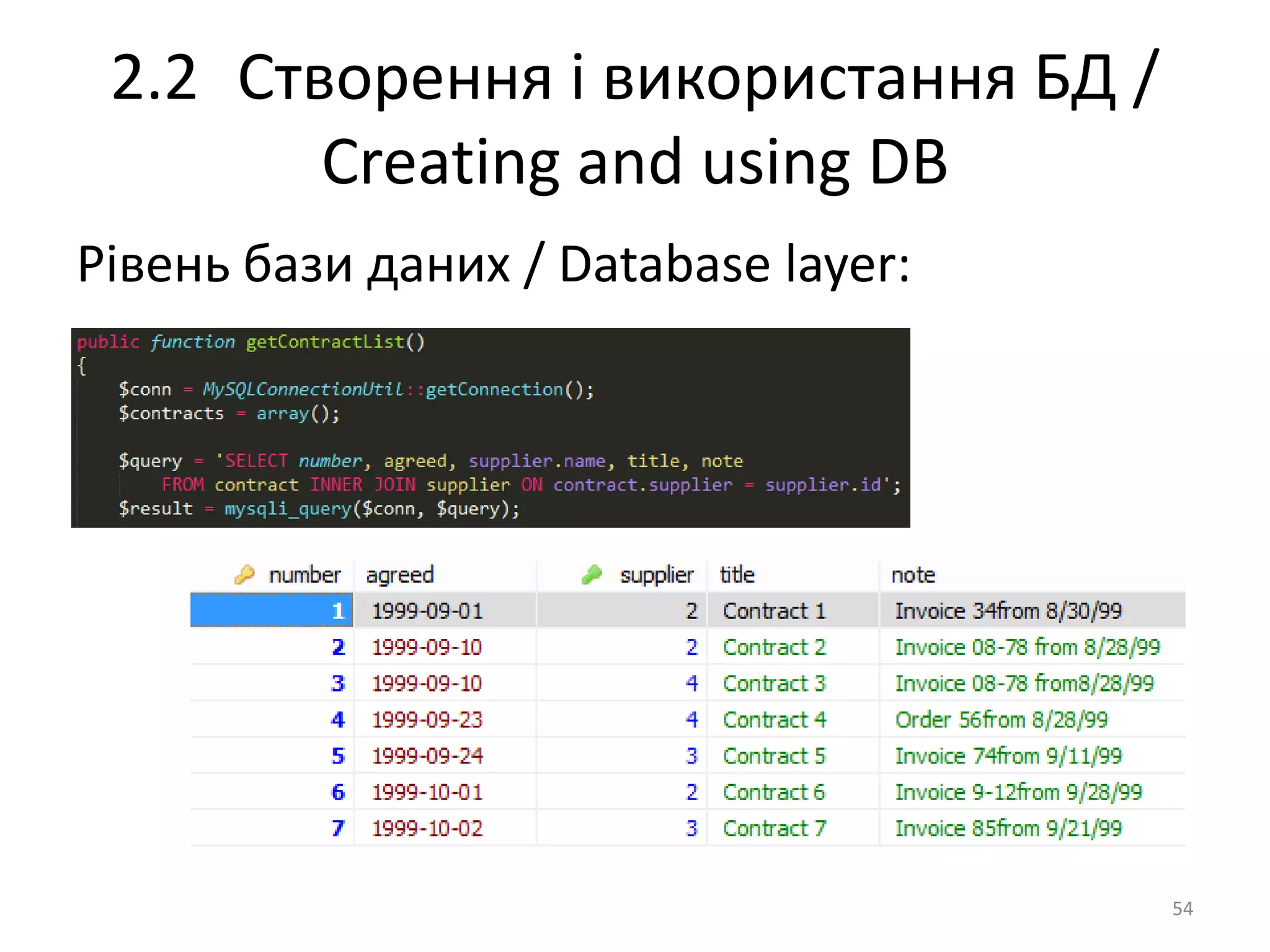
Task: Click 'INNER JOIN' keywords in the query
Action: click(363, 484)
